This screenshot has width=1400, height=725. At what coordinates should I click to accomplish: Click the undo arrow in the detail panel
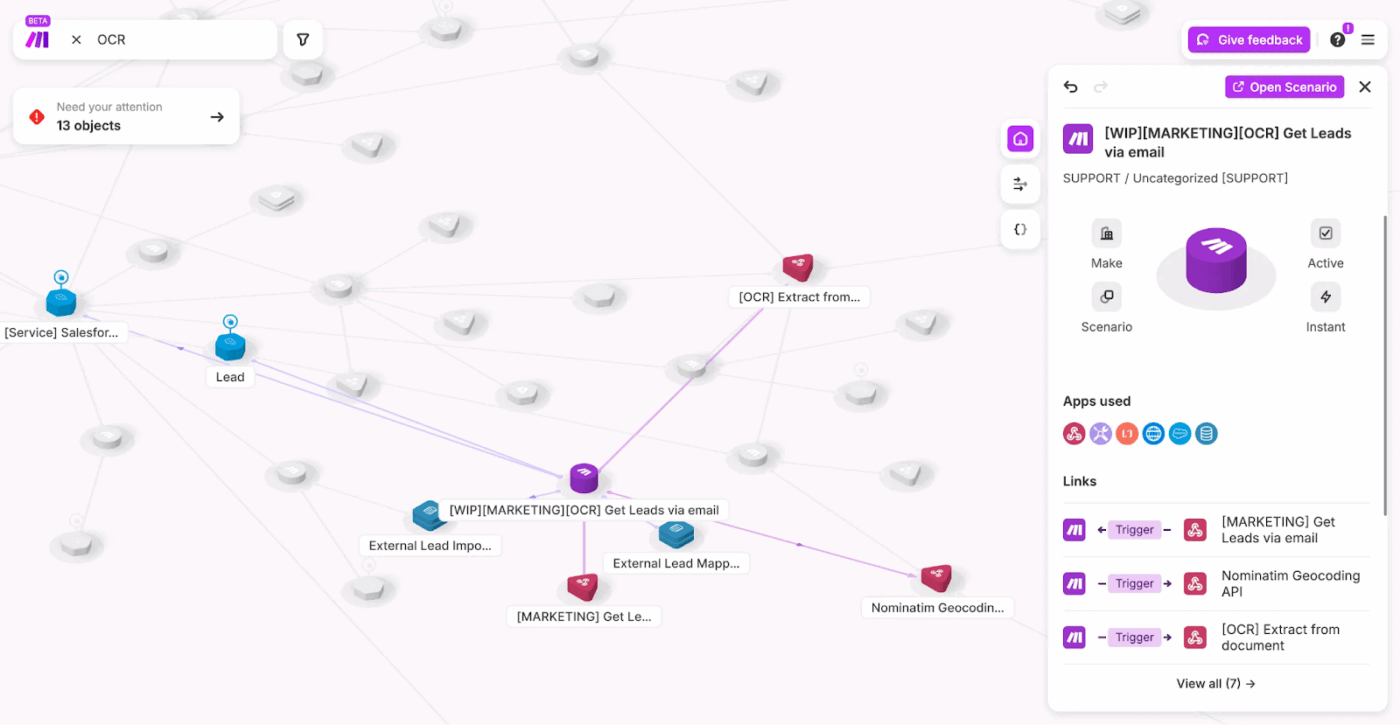click(1070, 87)
